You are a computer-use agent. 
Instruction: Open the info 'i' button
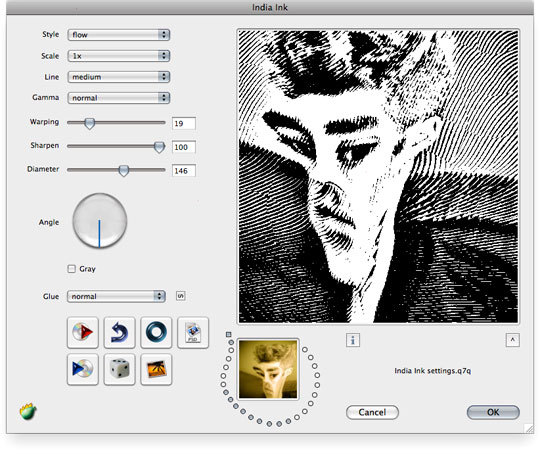(353, 340)
